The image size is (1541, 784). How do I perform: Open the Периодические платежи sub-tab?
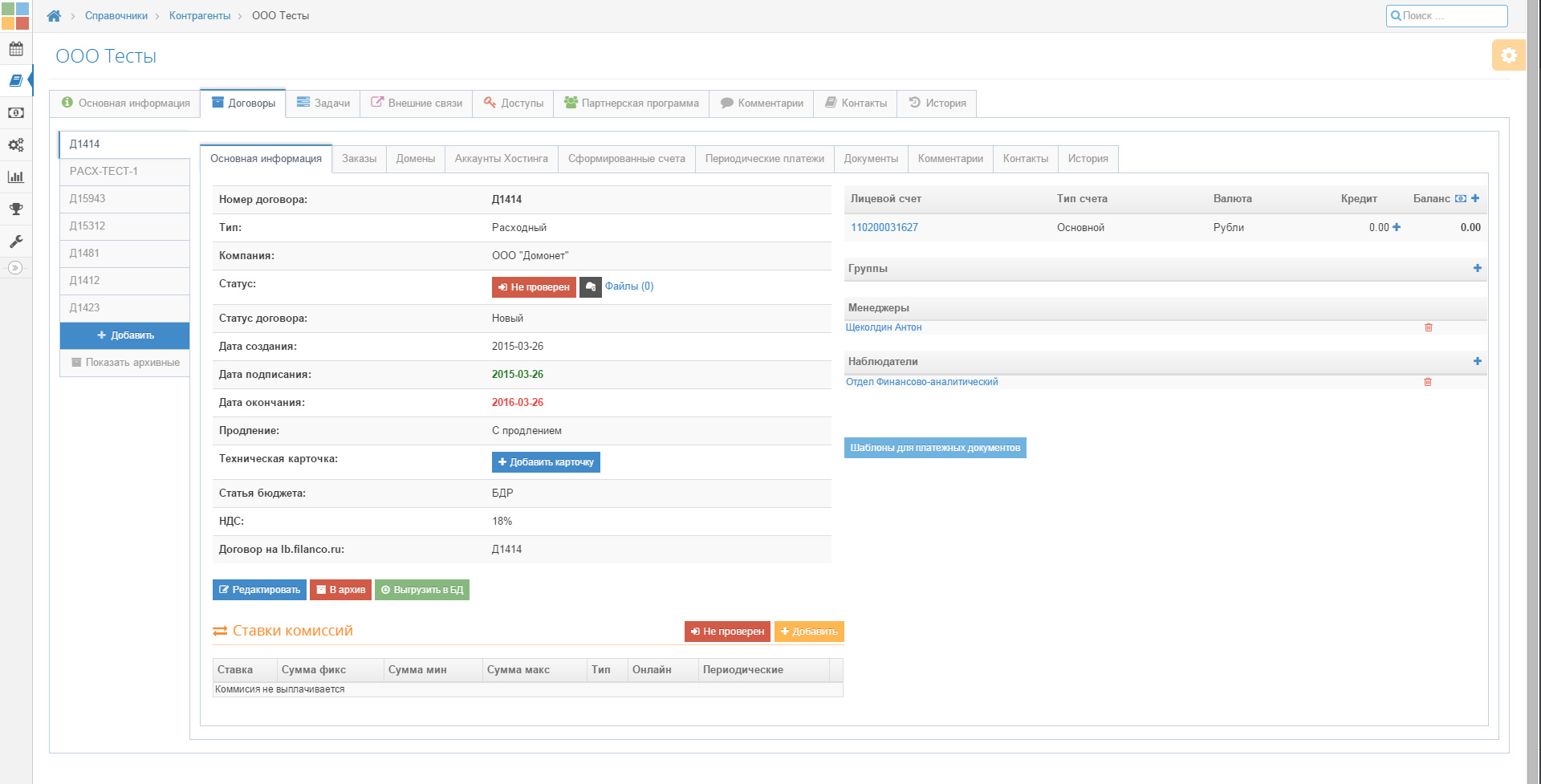click(764, 159)
